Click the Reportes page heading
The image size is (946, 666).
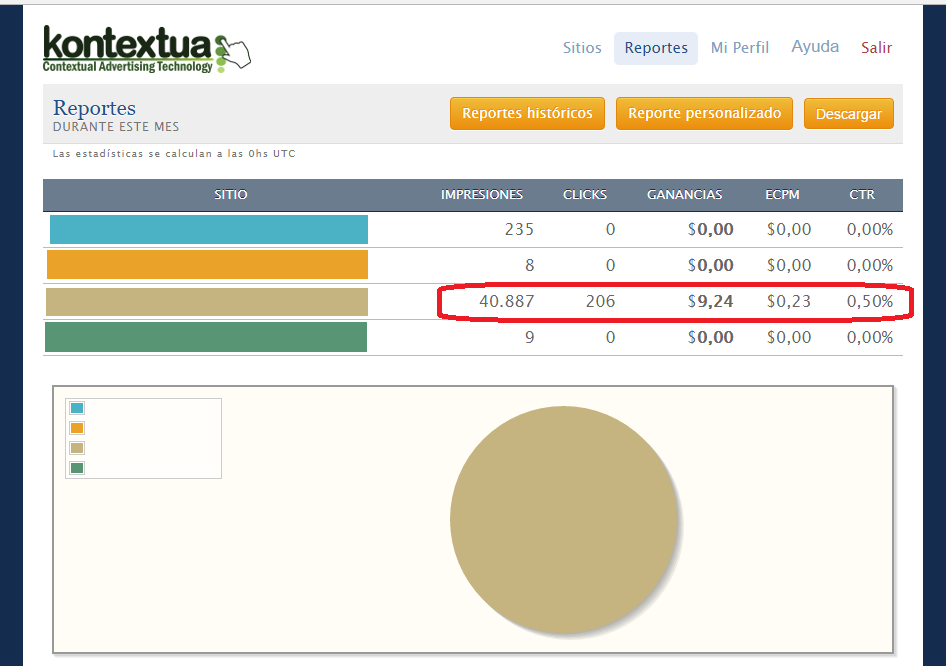(x=94, y=108)
